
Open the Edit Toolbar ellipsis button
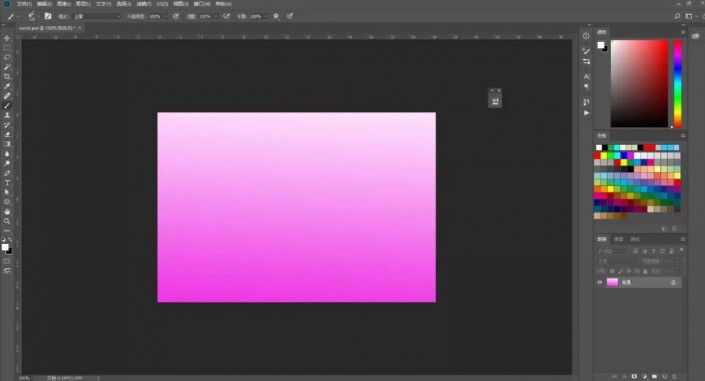(7, 231)
